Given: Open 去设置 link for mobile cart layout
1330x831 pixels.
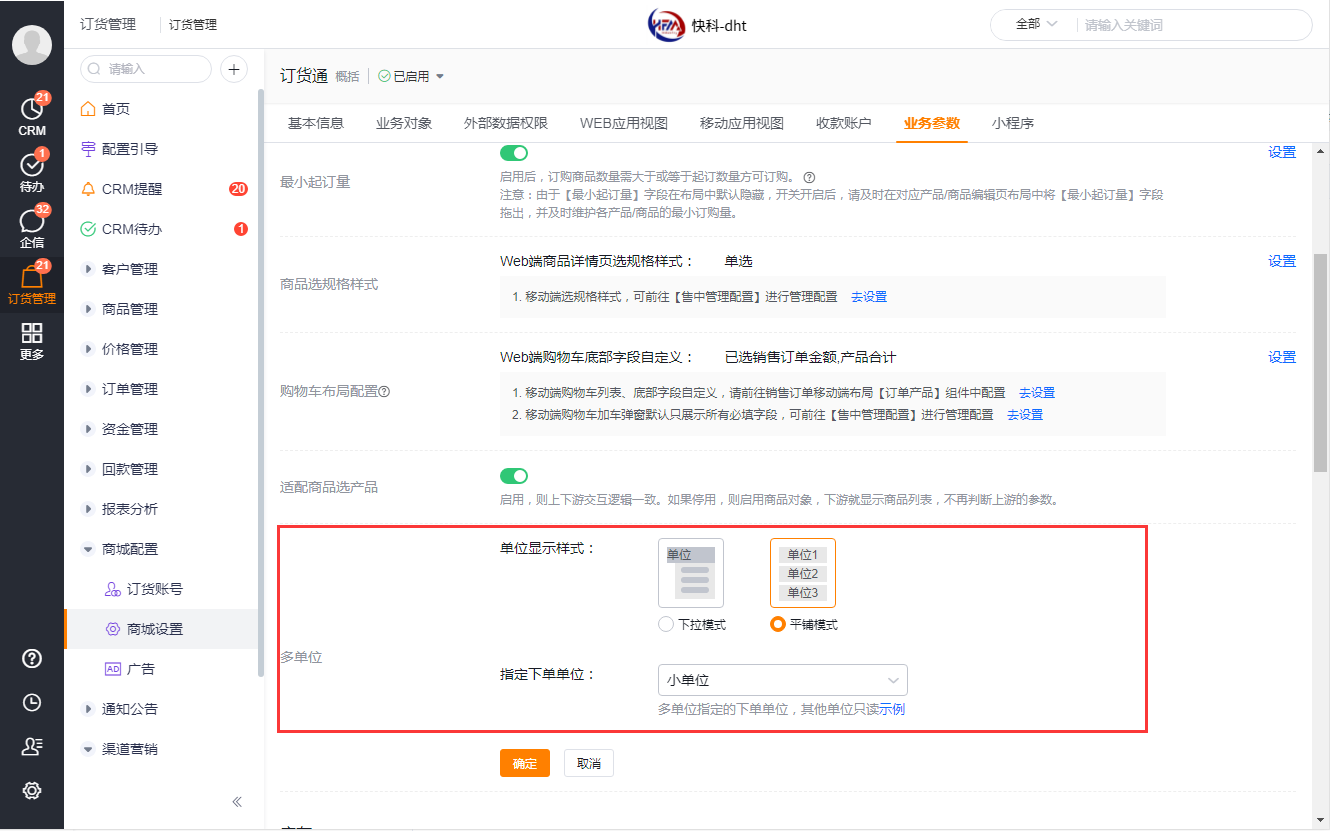Looking at the screenshot, I should [1036, 393].
